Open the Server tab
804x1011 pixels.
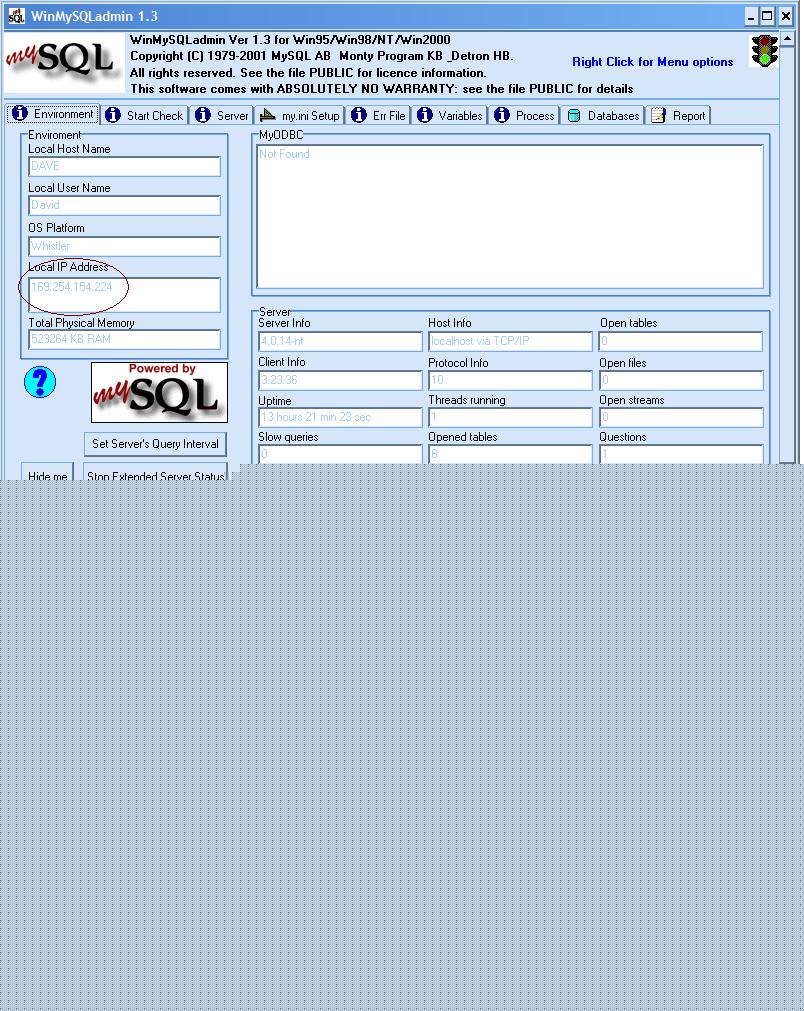click(x=222, y=116)
